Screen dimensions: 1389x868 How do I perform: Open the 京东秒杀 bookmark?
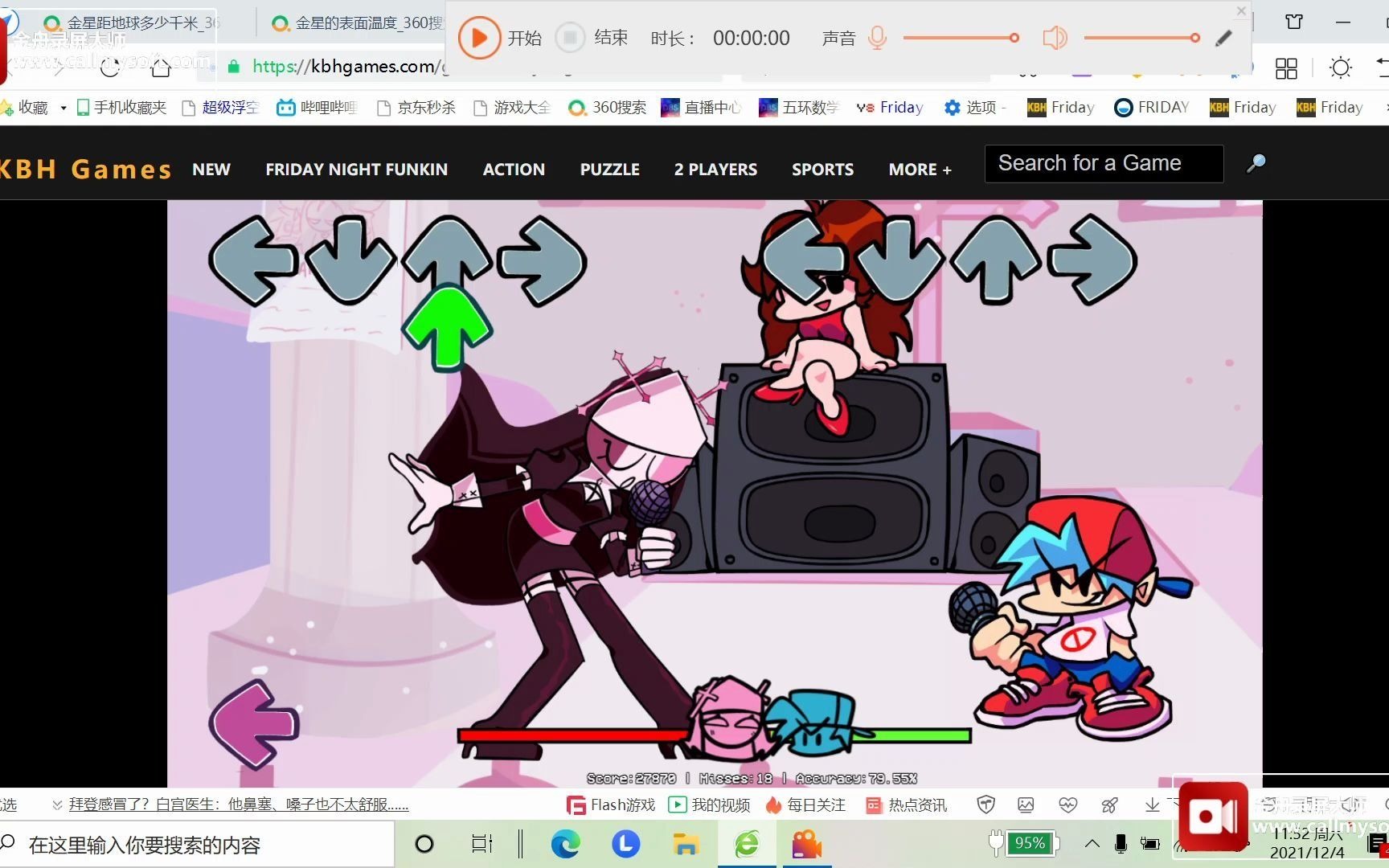tap(416, 108)
